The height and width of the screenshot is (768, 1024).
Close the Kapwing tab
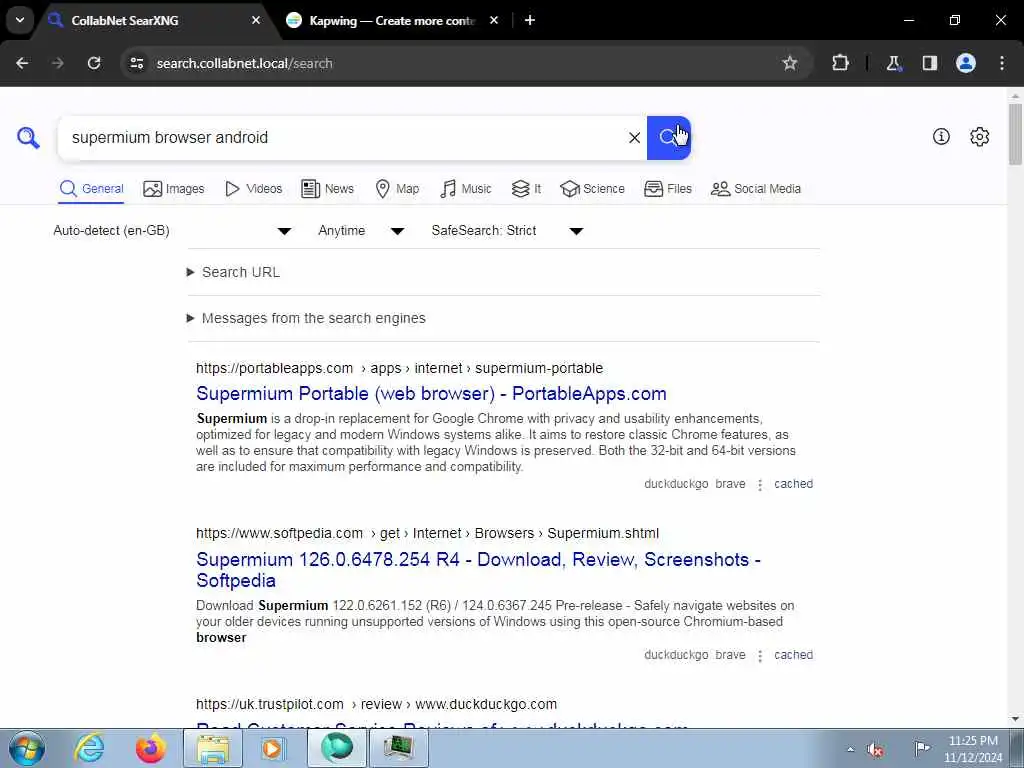[x=494, y=20]
